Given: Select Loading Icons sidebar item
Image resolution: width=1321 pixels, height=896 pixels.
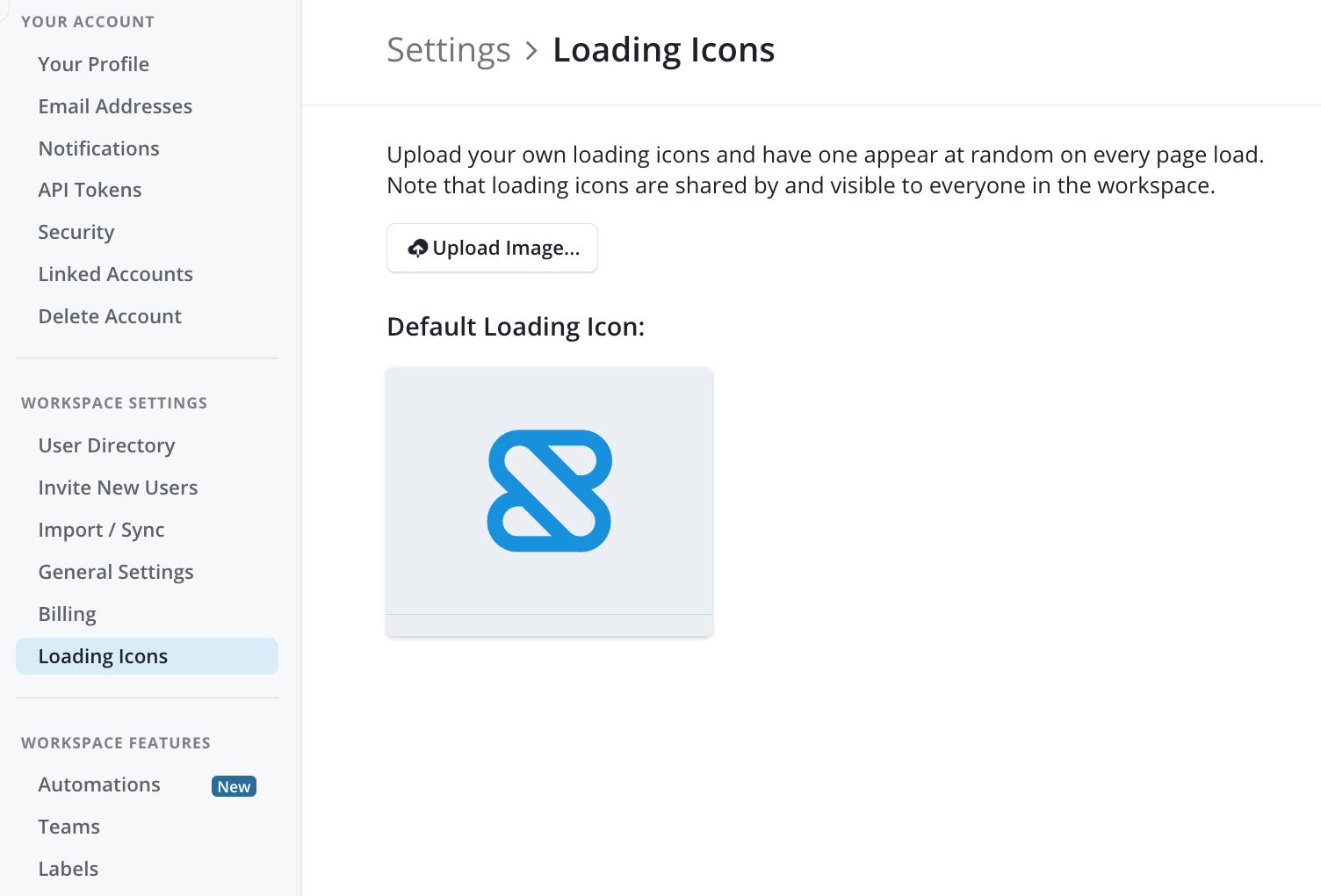Looking at the screenshot, I should tap(147, 656).
